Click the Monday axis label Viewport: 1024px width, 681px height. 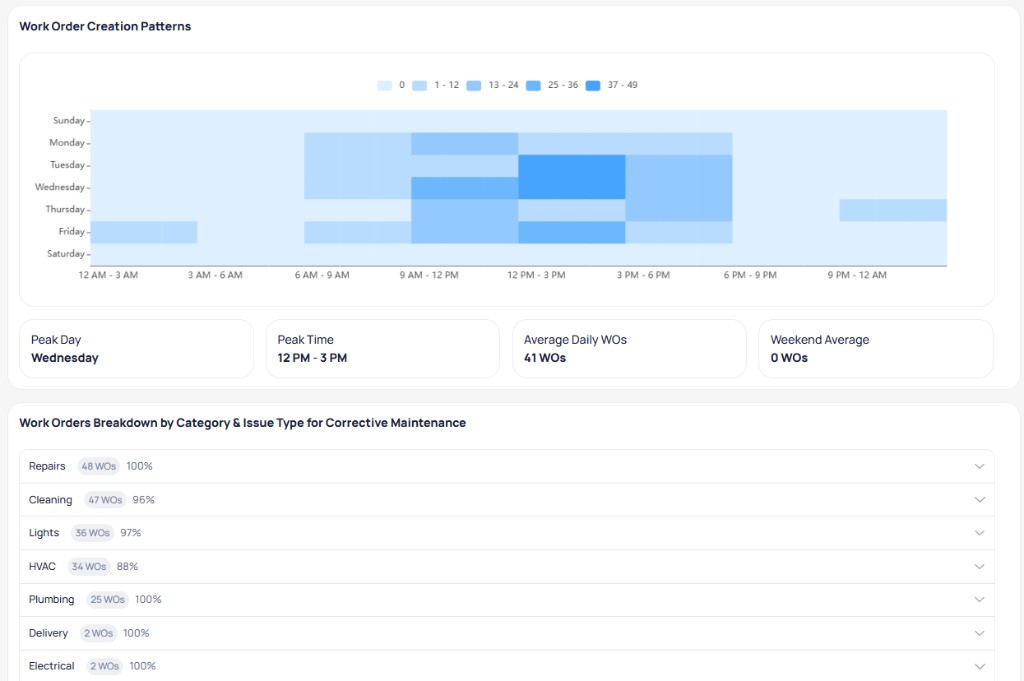pyautogui.click(x=67, y=142)
